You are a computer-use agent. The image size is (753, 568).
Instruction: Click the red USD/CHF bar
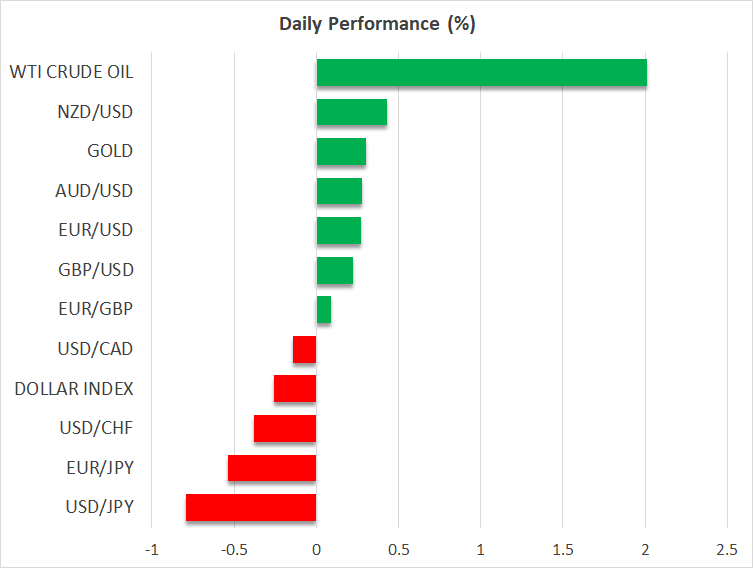(285, 429)
